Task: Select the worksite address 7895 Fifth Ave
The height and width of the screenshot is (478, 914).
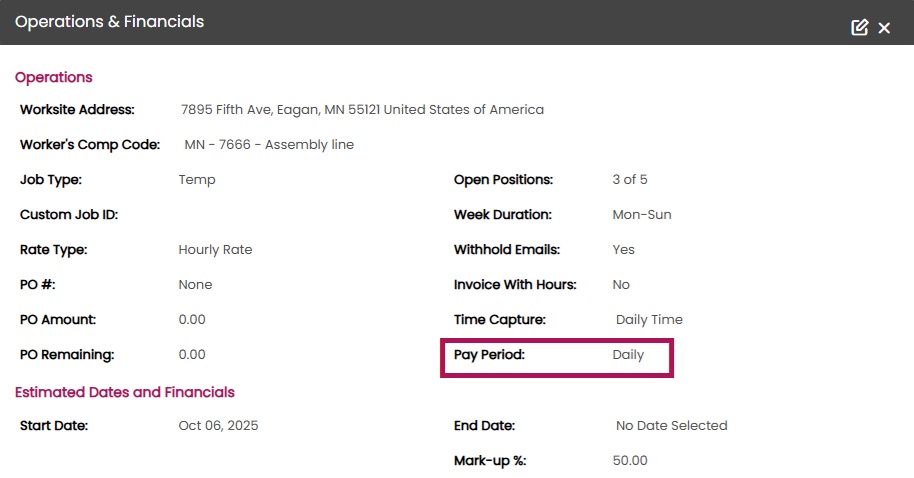Action: [362, 110]
